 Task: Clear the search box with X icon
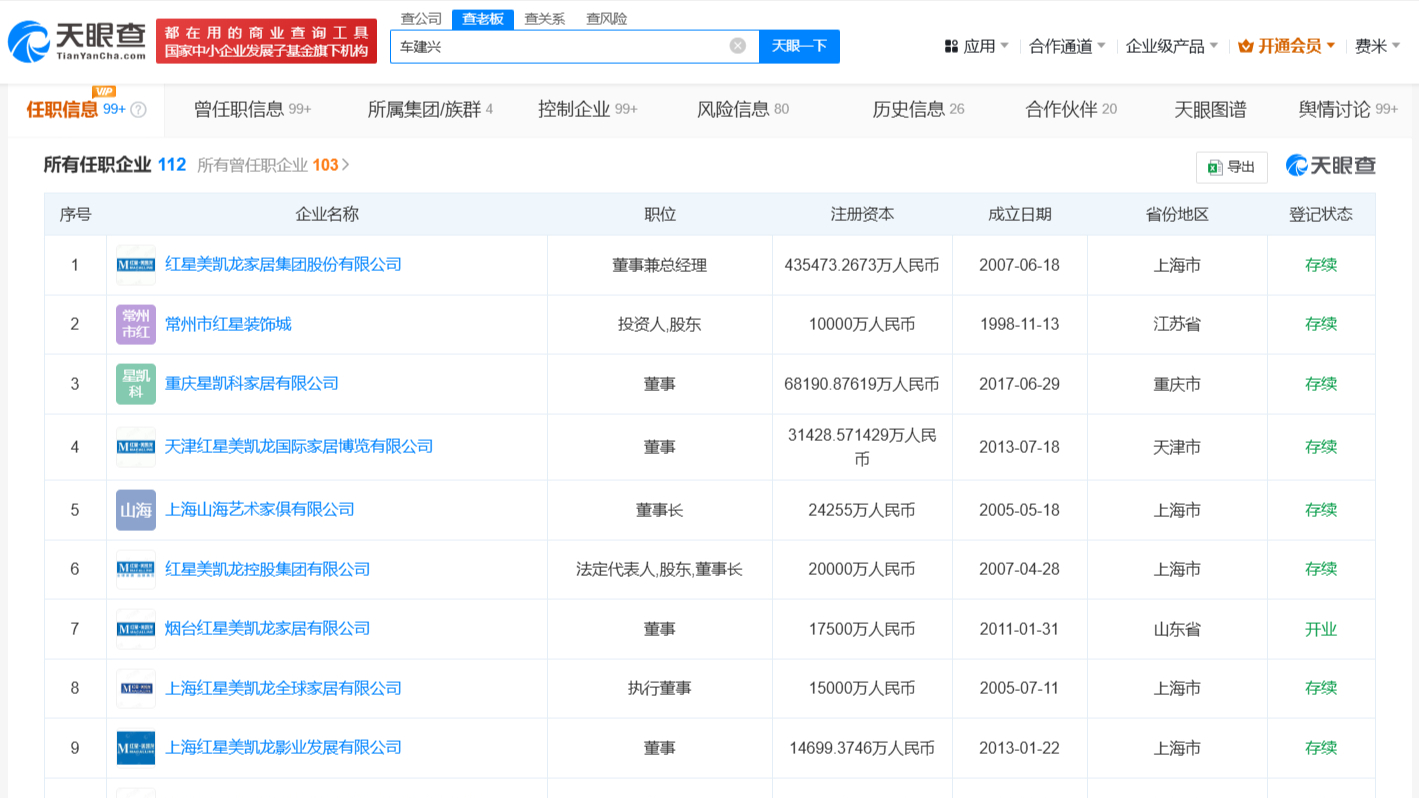738,46
